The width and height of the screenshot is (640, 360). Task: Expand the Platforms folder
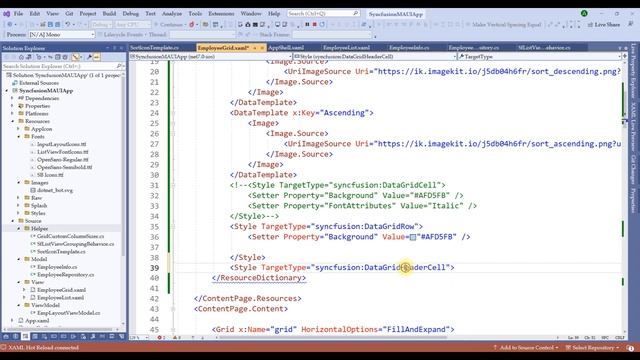tap(12, 114)
